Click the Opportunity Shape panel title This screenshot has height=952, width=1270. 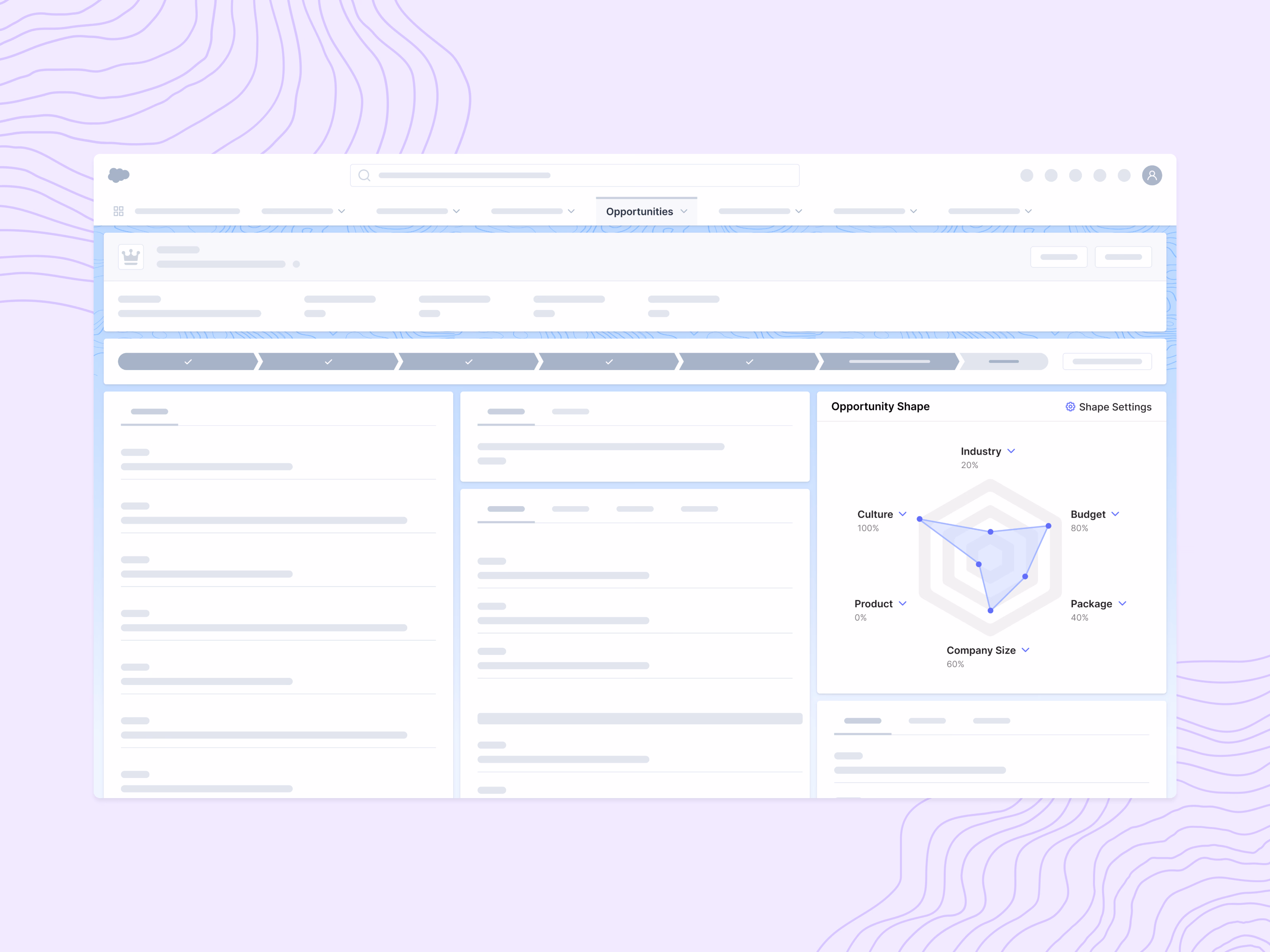point(880,406)
